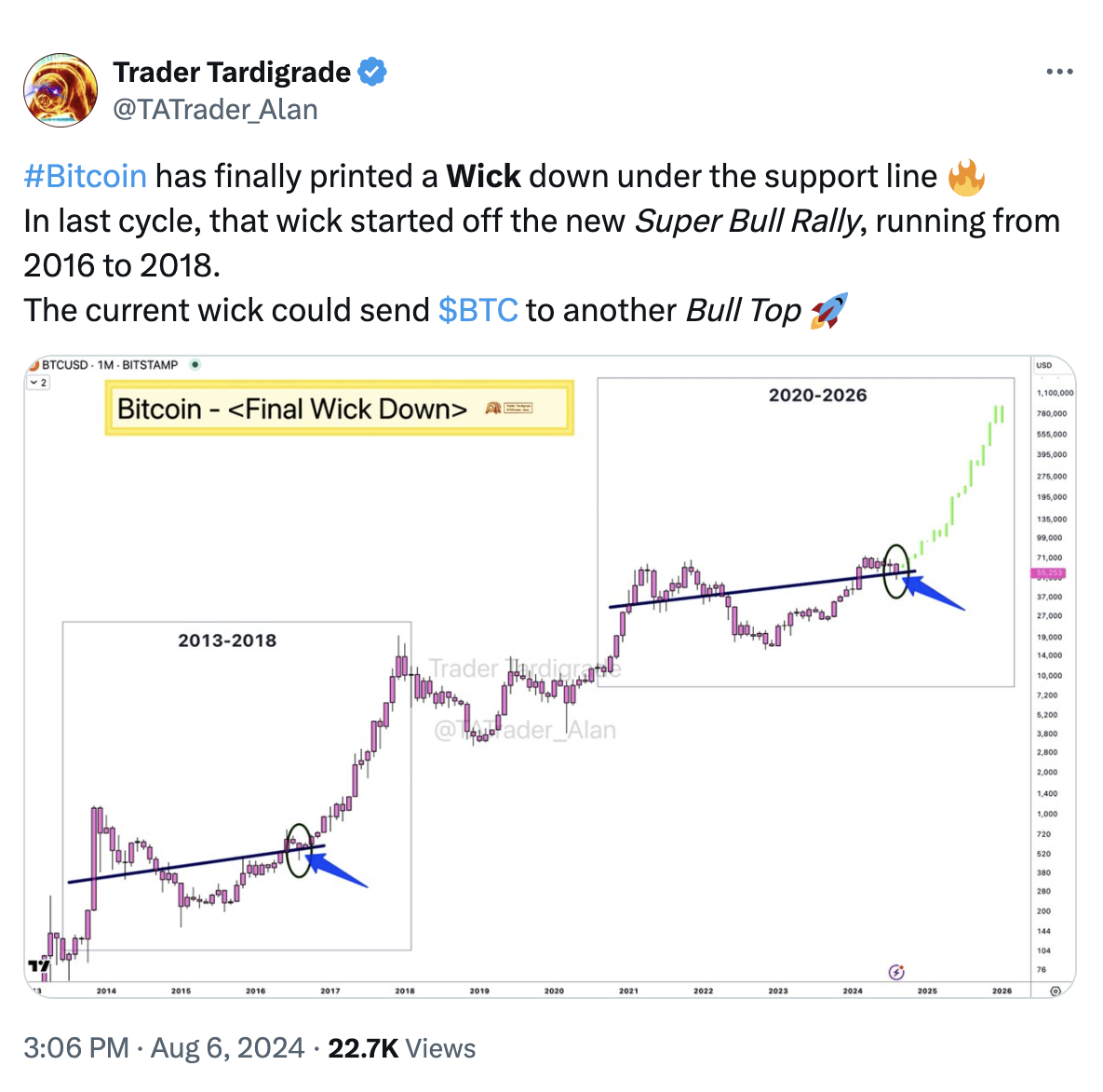Open Trader Tardigrade profile avatar
The width and height of the screenshot is (1103, 1092).
click(61, 90)
